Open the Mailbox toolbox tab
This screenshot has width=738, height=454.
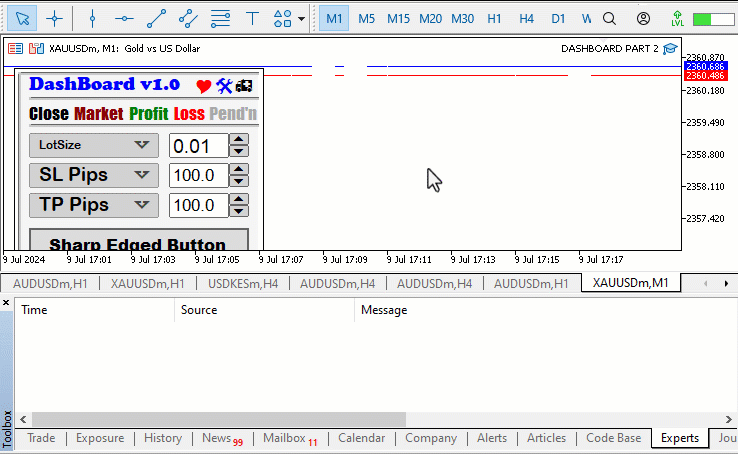tap(290, 438)
